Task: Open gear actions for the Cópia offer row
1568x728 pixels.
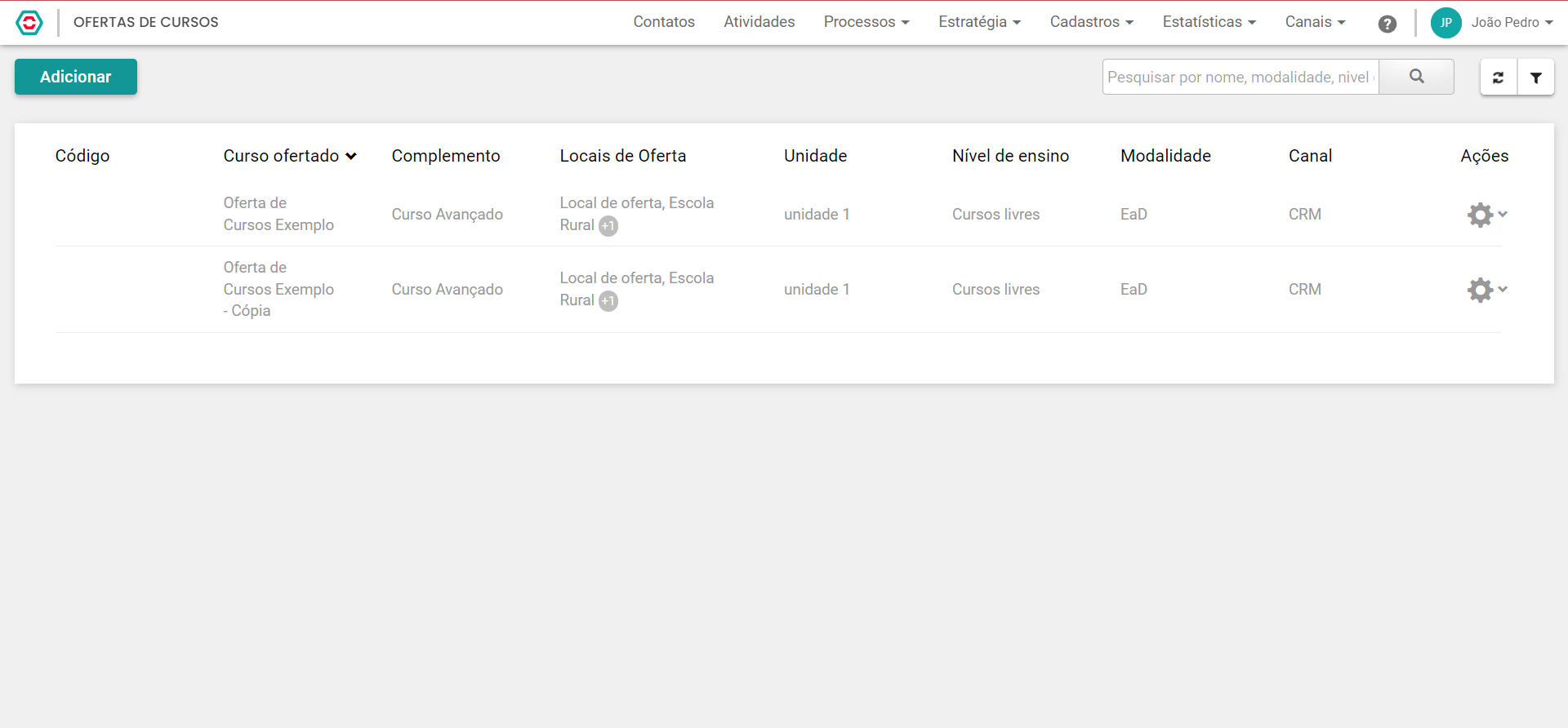Action: tap(1487, 290)
